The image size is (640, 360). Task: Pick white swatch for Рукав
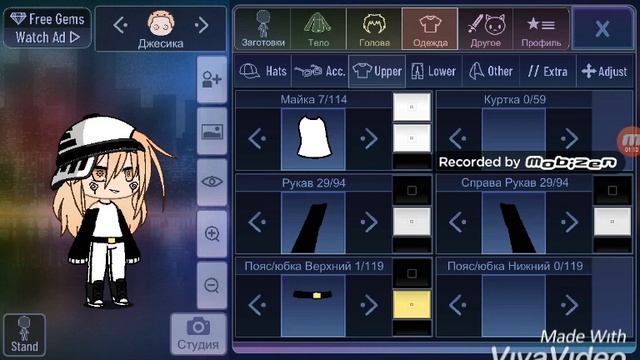point(412,222)
